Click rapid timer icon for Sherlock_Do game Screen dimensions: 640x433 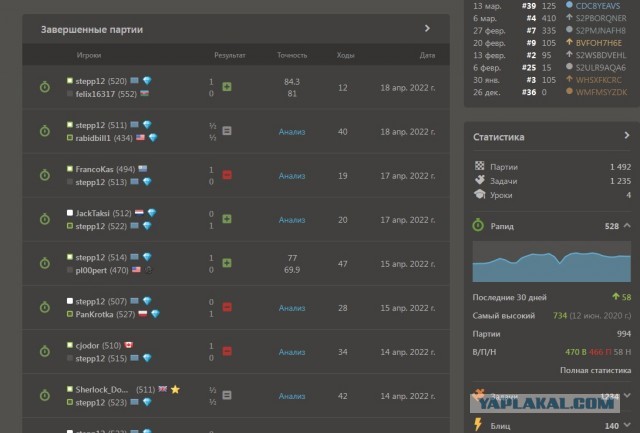[x=45, y=395]
